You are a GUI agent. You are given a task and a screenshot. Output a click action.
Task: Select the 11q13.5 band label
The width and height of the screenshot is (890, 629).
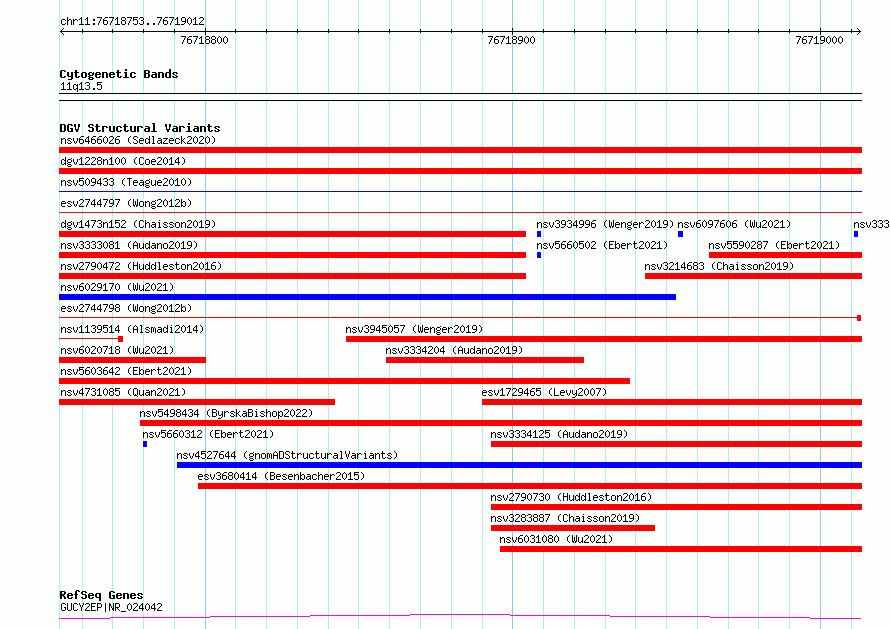coord(81,86)
